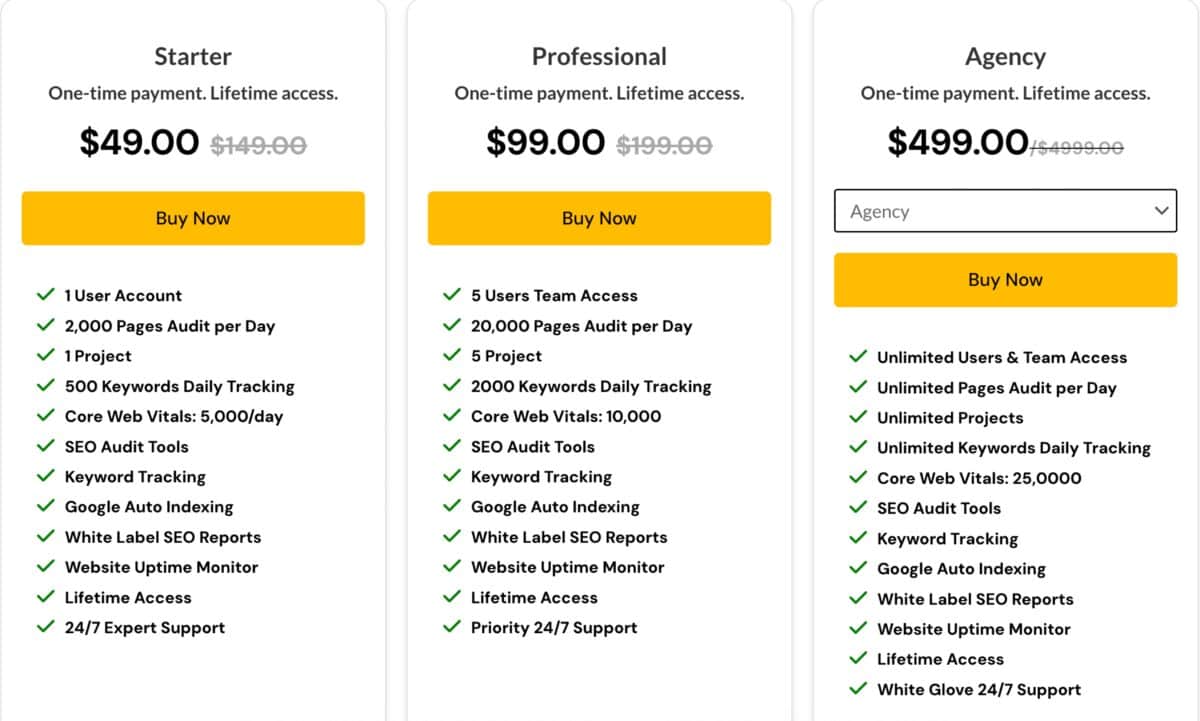Click White Label SEO Reports in Professional list
This screenshot has width=1200, height=721.
point(569,537)
